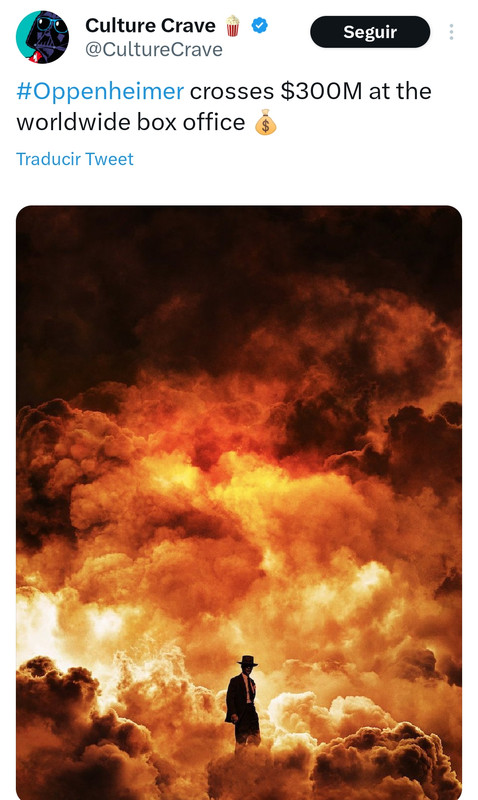Open the Culture Crave display name
This screenshot has height=800, width=478.
tap(150, 26)
